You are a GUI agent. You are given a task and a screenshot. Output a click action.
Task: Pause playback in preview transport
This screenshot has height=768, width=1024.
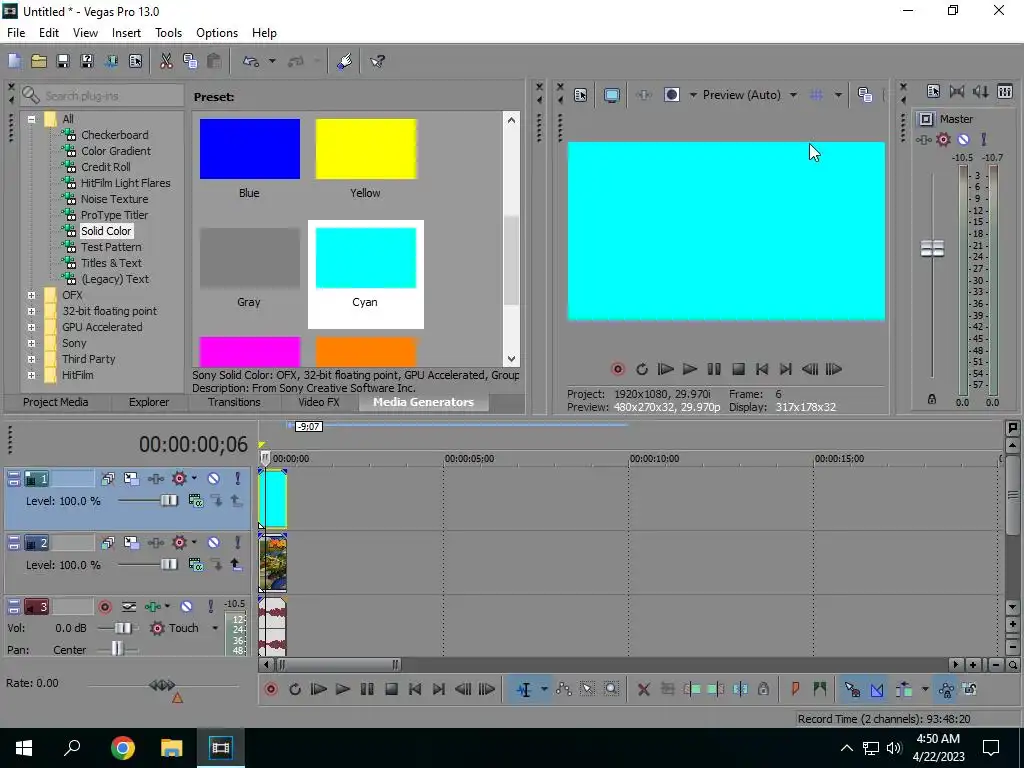point(714,370)
